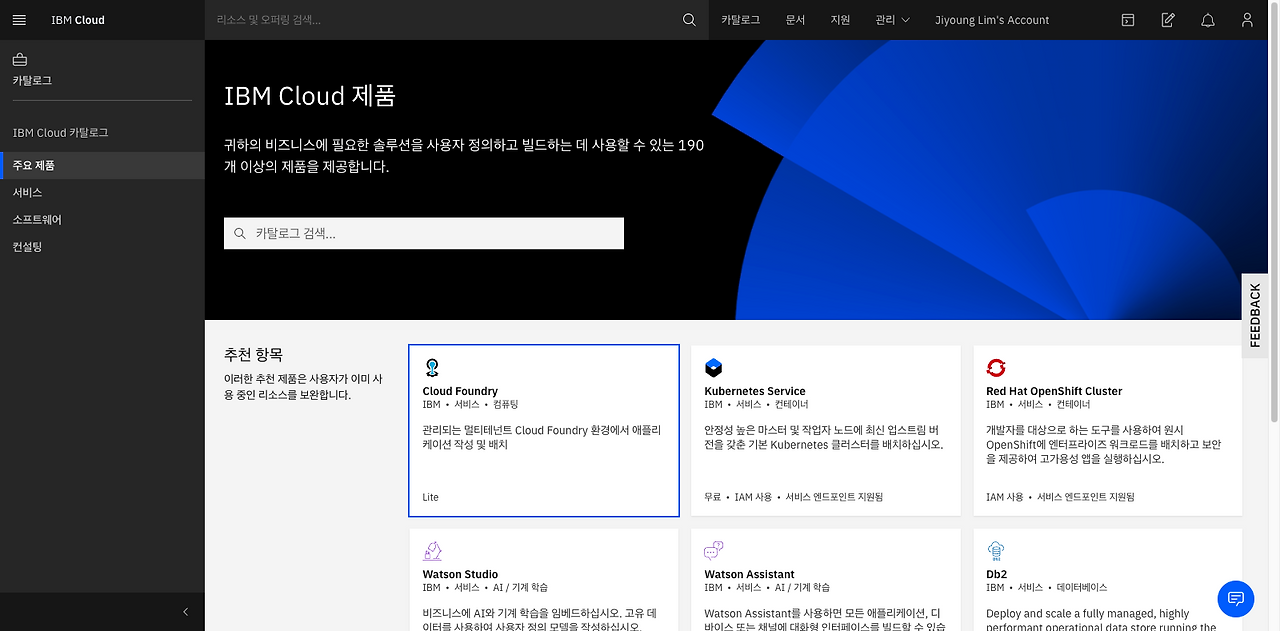1280x631 pixels.
Task: Open the cost estimator calculator icon
Action: pos(1128,20)
